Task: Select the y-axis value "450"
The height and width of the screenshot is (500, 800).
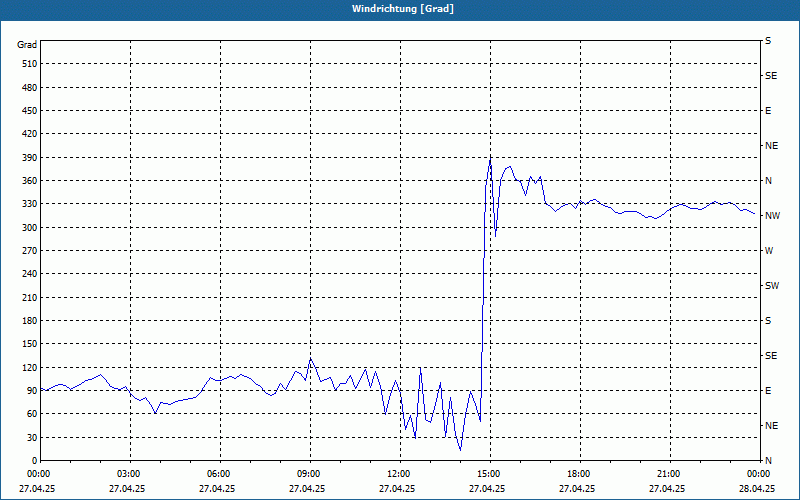Action: point(30,111)
